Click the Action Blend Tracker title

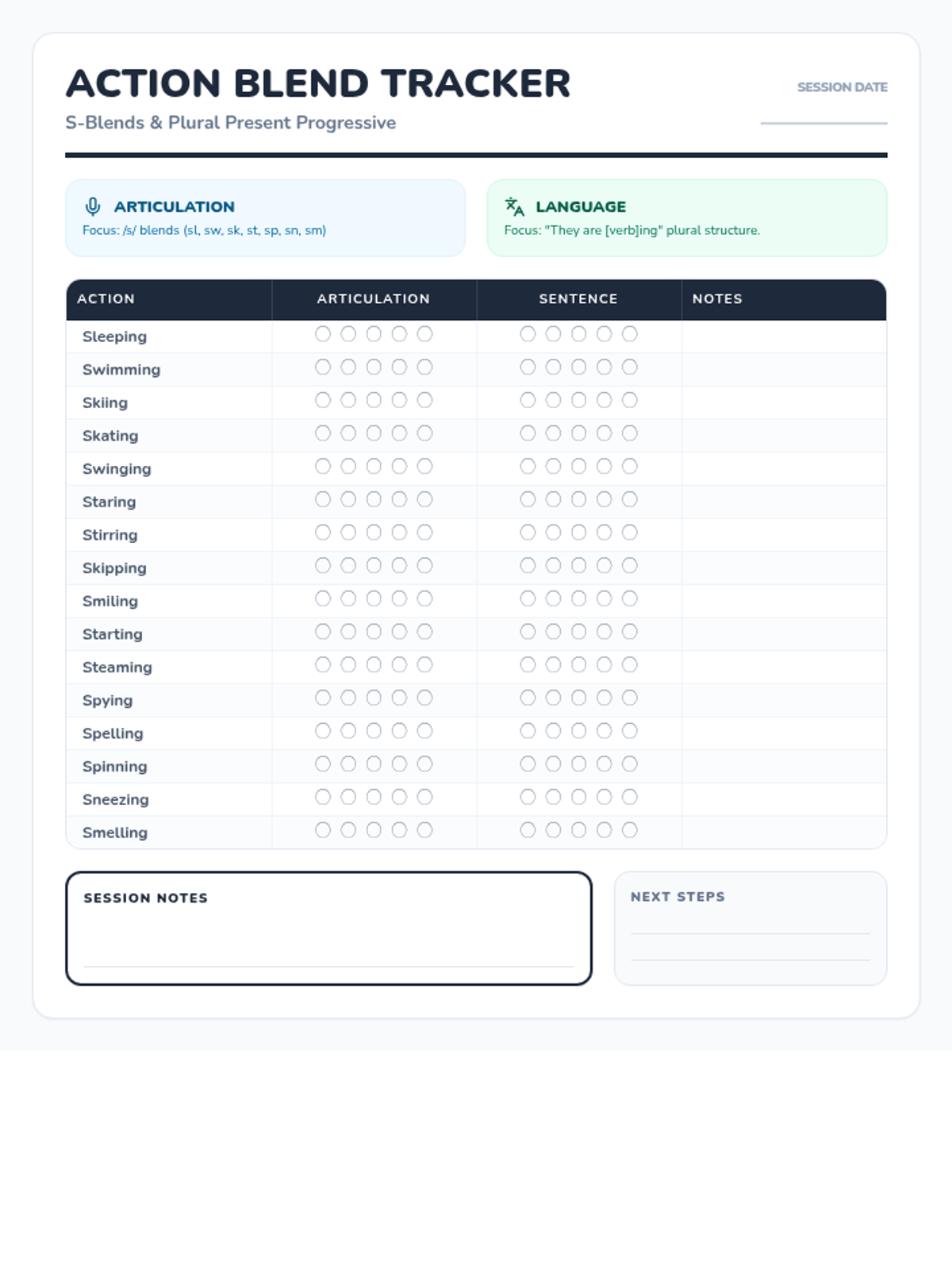point(317,83)
